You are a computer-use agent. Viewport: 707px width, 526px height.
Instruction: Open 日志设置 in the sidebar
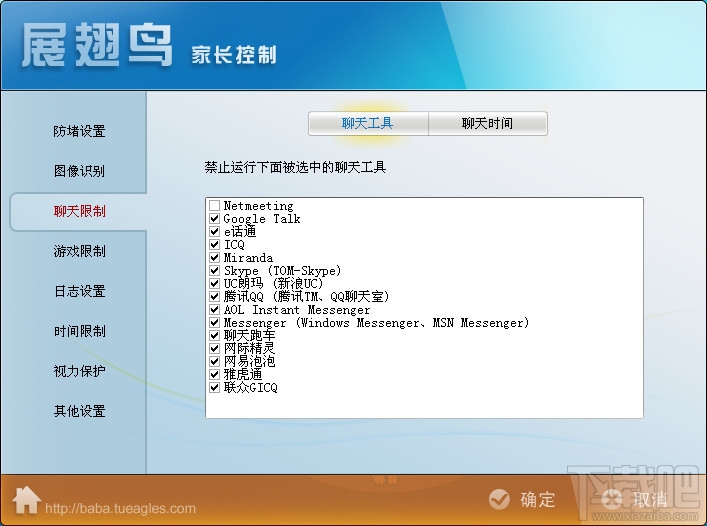(79, 291)
